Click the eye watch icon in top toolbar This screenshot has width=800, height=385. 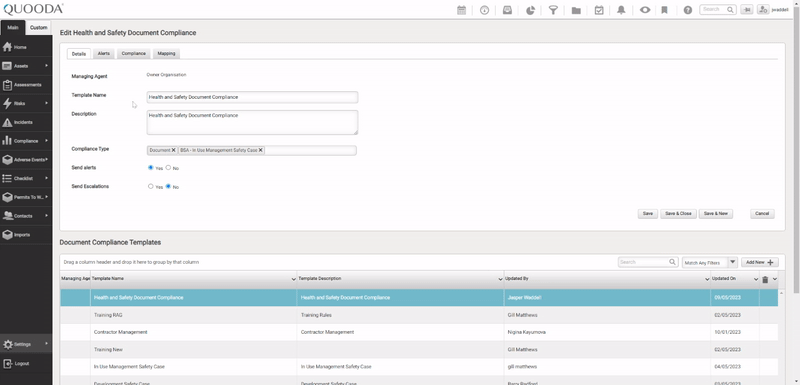pos(645,10)
